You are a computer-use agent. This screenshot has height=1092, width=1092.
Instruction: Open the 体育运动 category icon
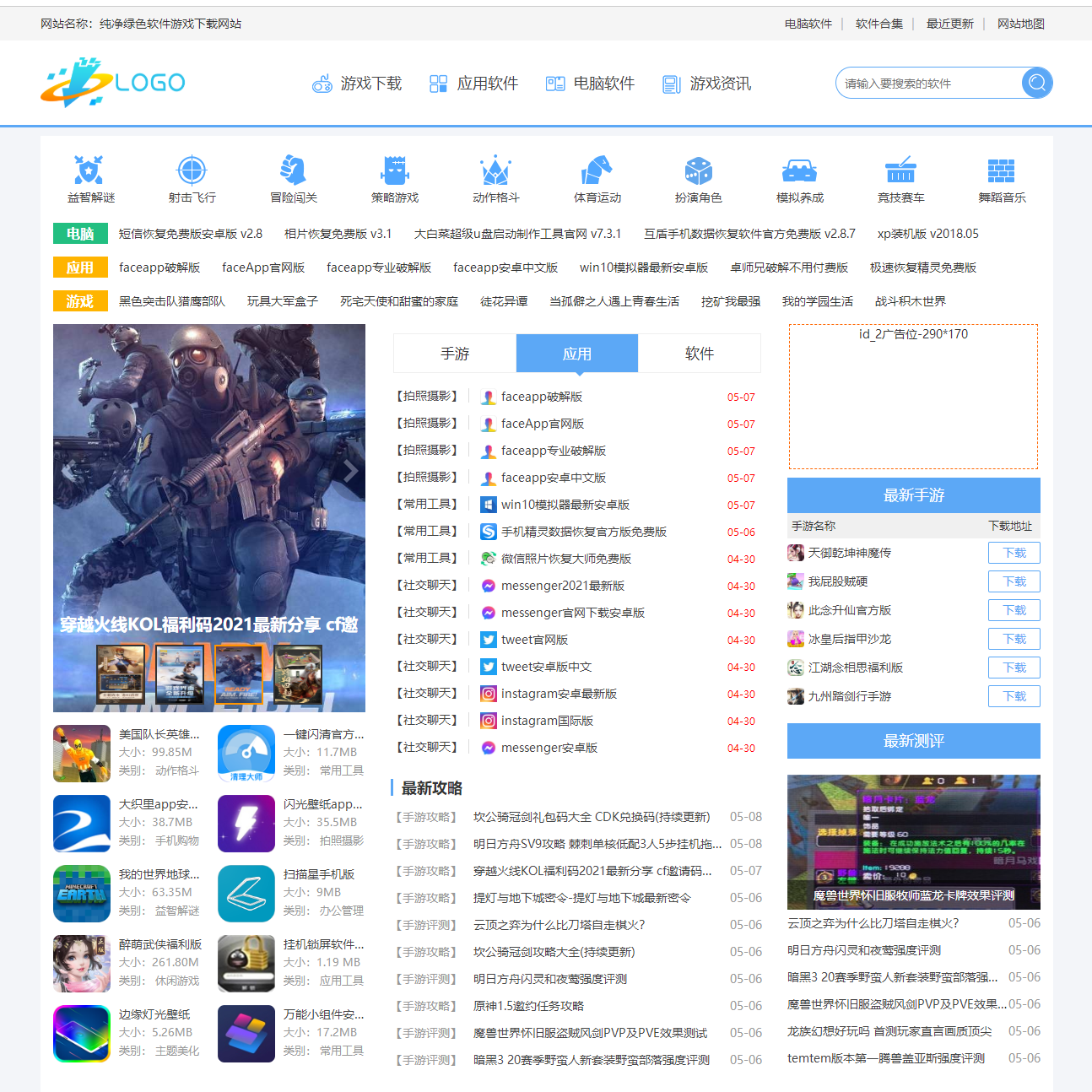point(597,170)
